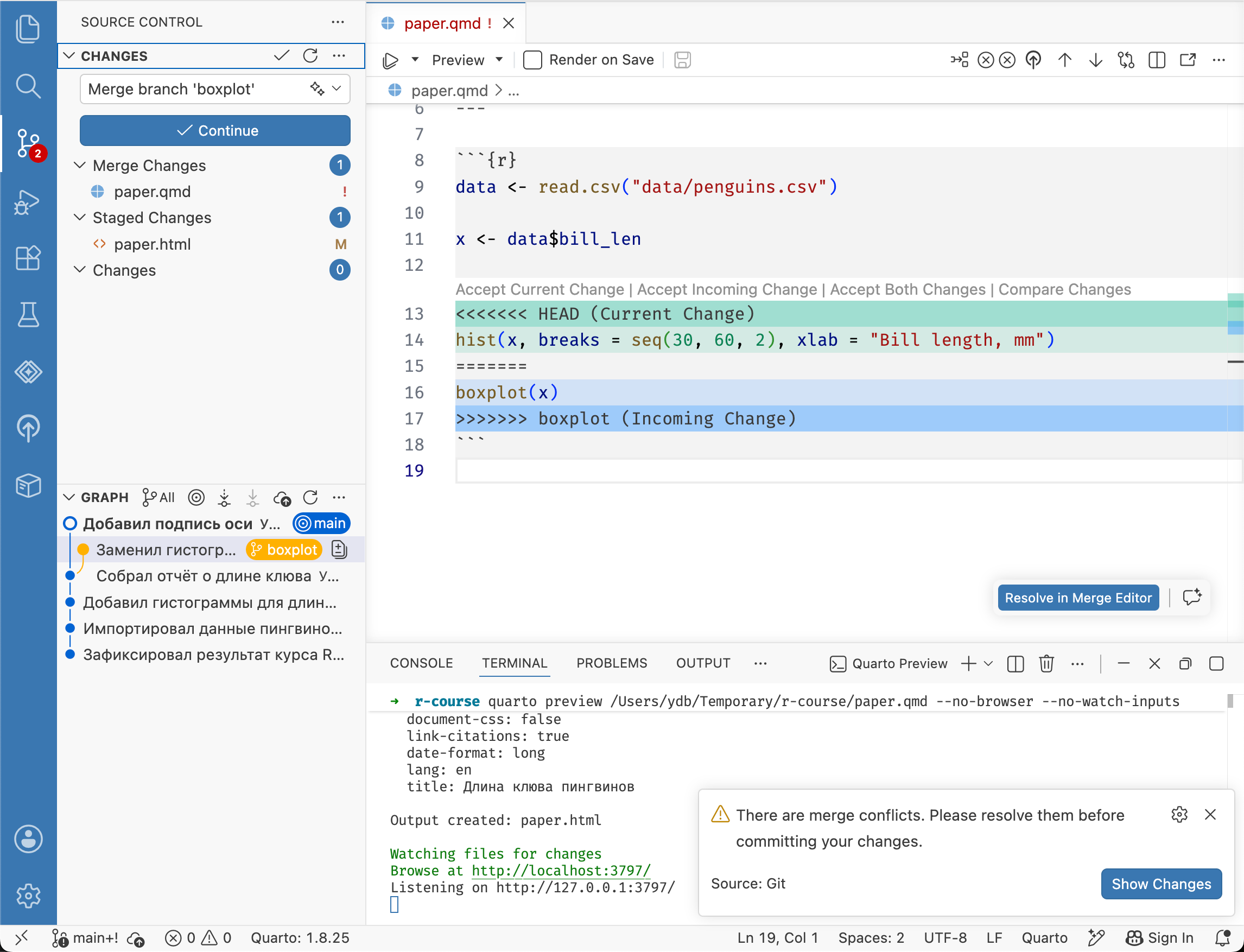Collapse the Staged Changes group
Image resolution: width=1244 pixels, height=952 pixels.
pyautogui.click(x=80, y=218)
